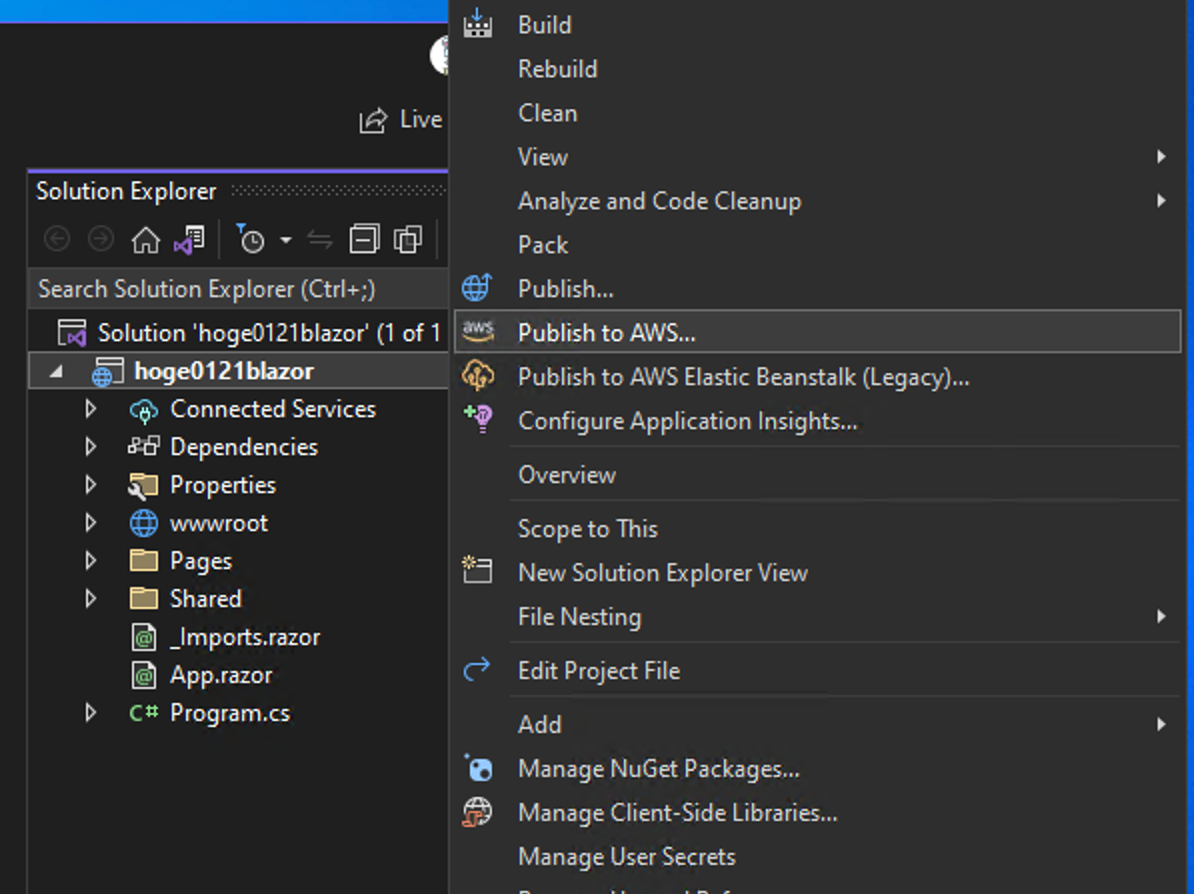Select the App.razor file name
Image resolution: width=1194 pixels, height=894 pixels.
coord(221,675)
